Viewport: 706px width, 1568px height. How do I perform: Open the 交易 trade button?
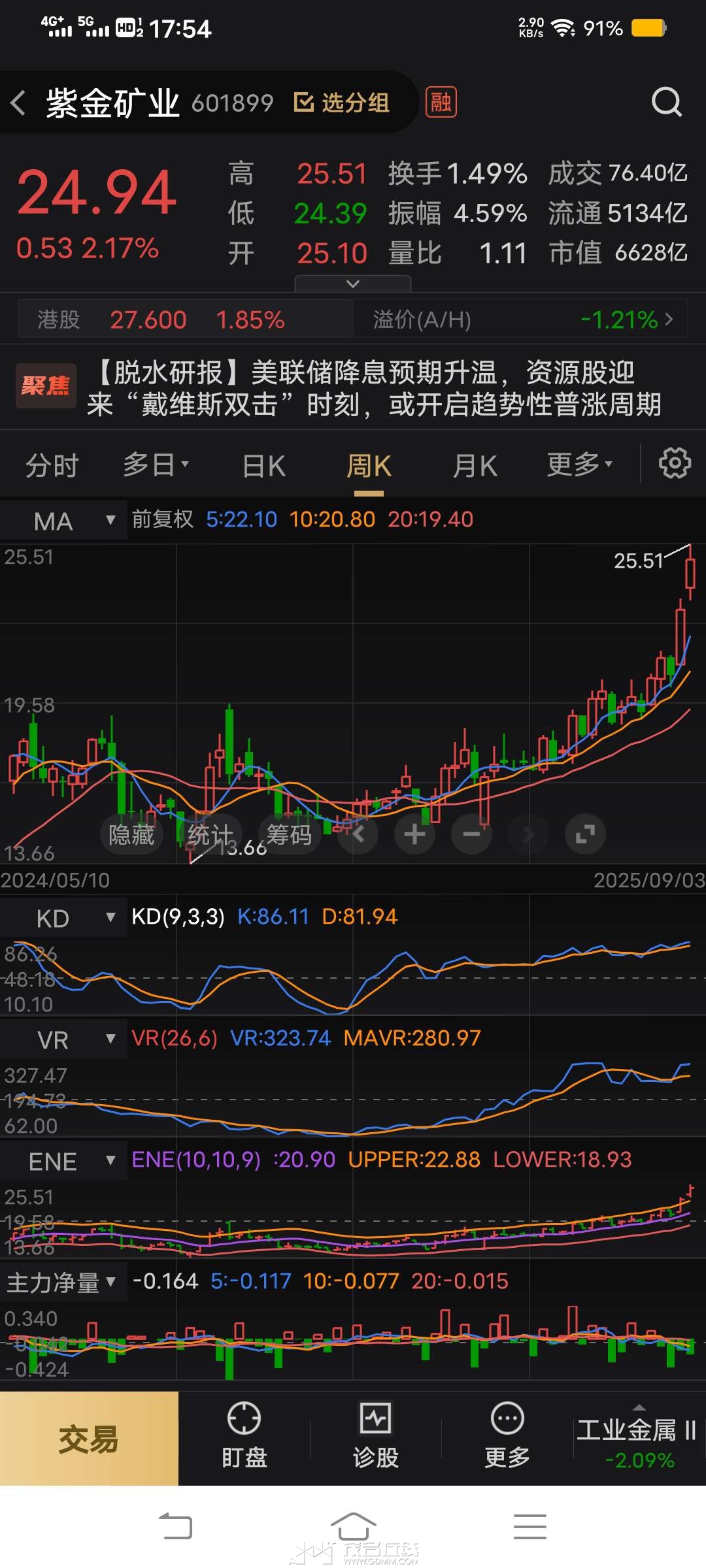89,1439
